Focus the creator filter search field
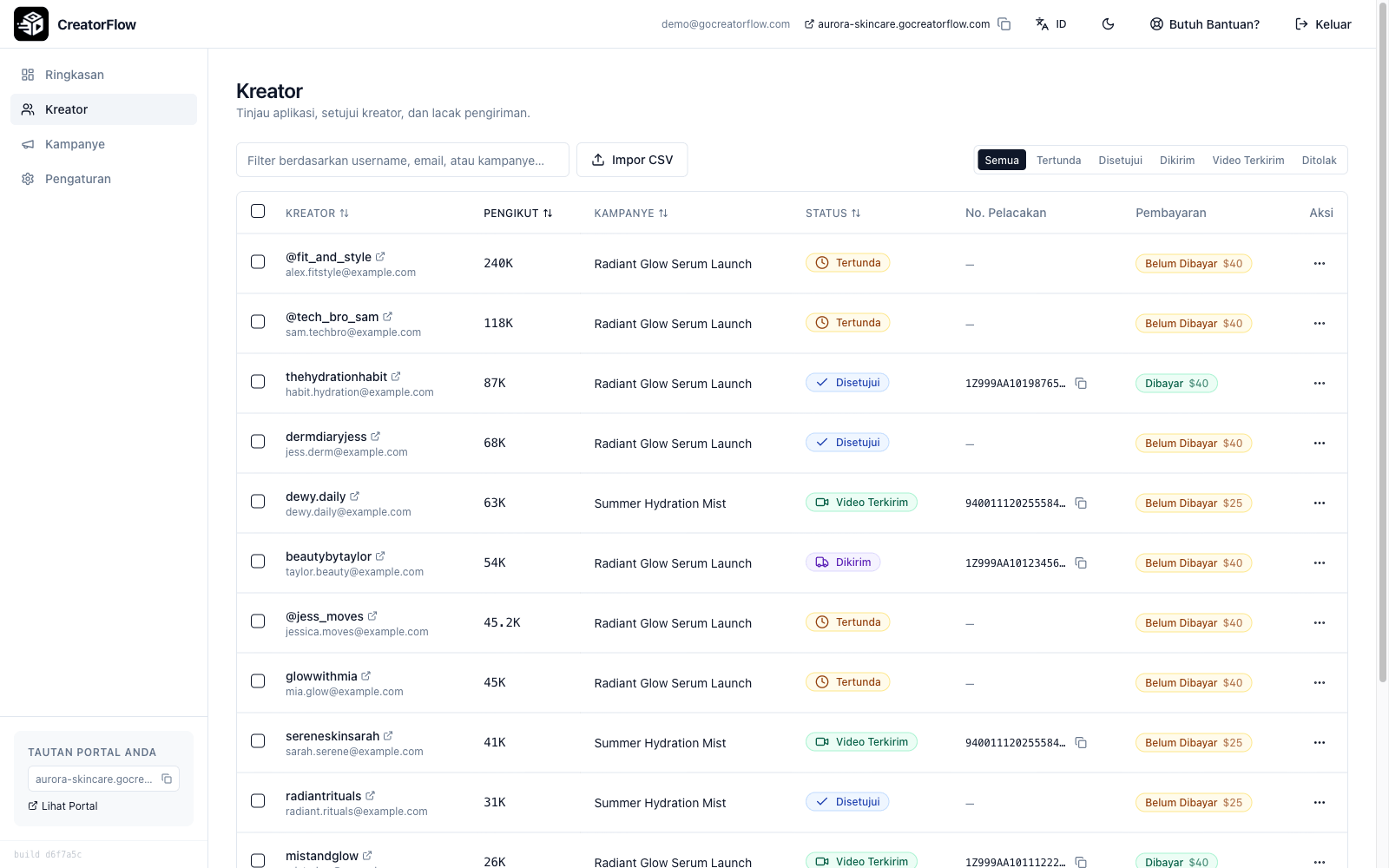Viewport: 1389px width, 868px height. tap(403, 160)
